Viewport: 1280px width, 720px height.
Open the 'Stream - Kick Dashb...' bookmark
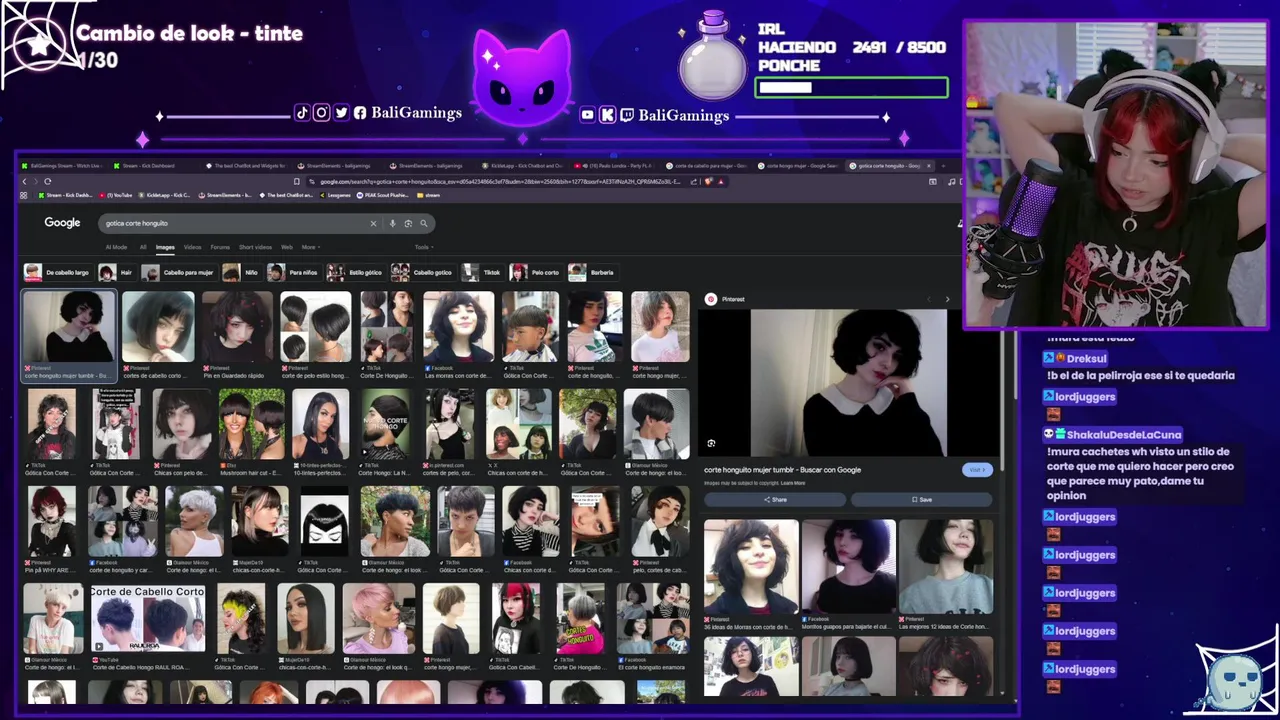(64, 195)
